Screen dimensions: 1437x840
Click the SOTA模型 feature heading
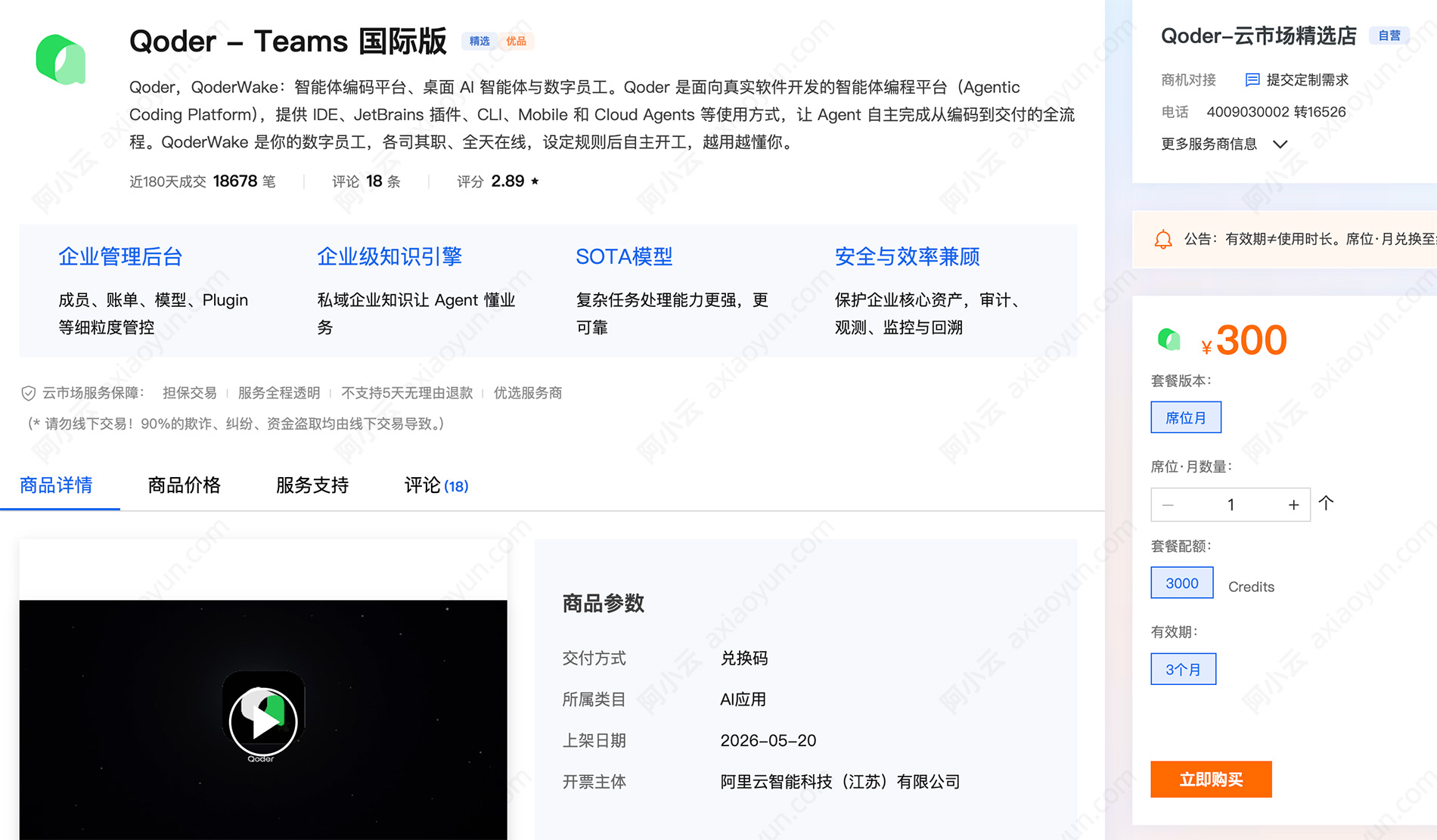click(x=624, y=257)
